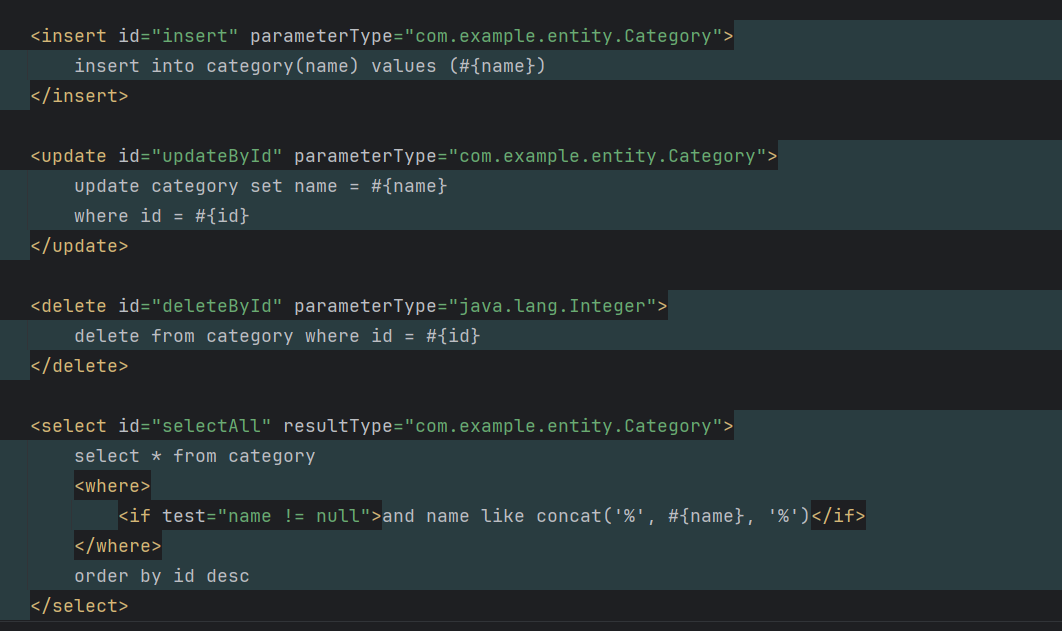Click resultType="com.example.entity.Category" attribute
The image size is (1062, 631).
pyautogui.click(x=503, y=426)
